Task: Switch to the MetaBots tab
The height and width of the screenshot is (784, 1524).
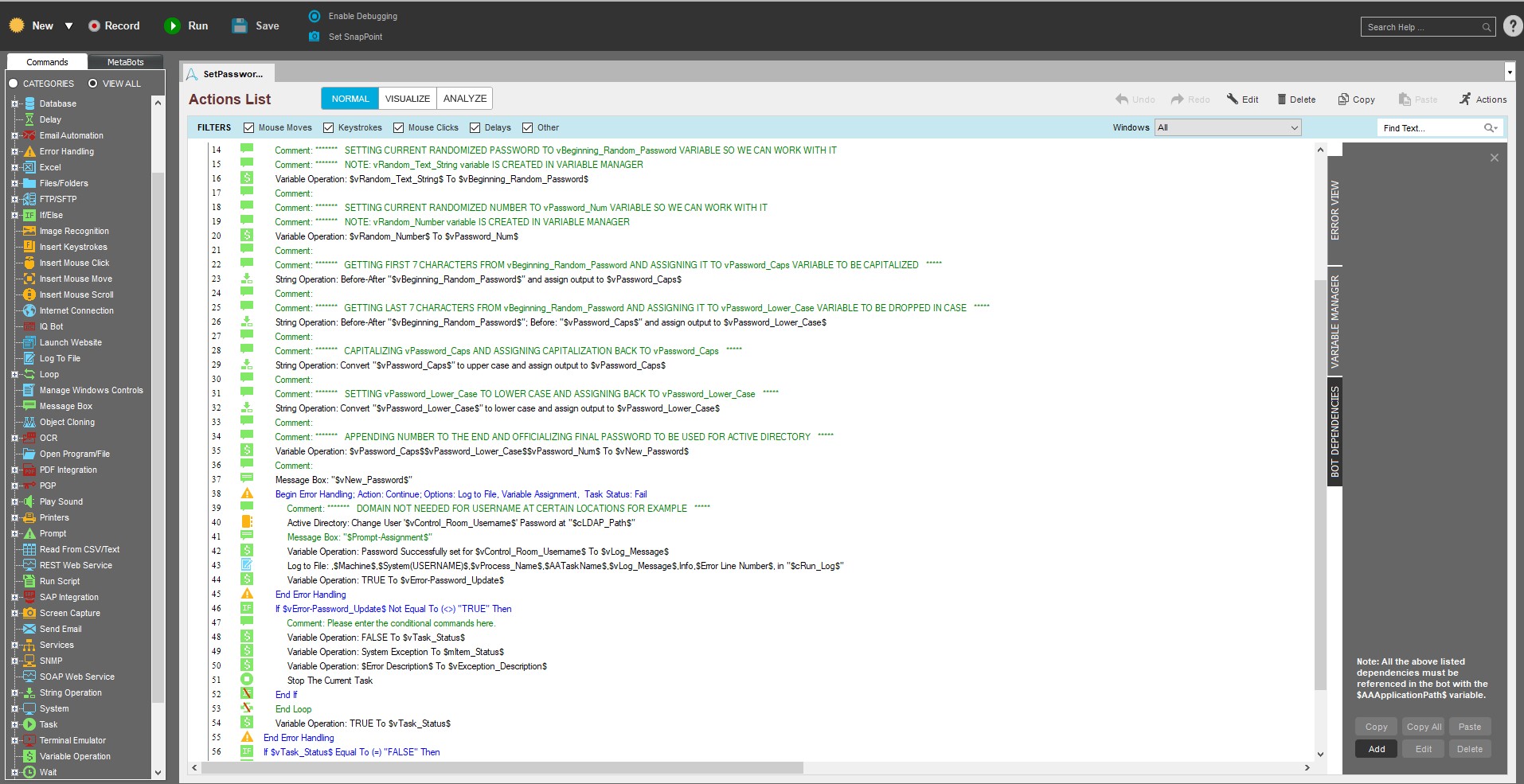Action: click(x=125, y=62)
